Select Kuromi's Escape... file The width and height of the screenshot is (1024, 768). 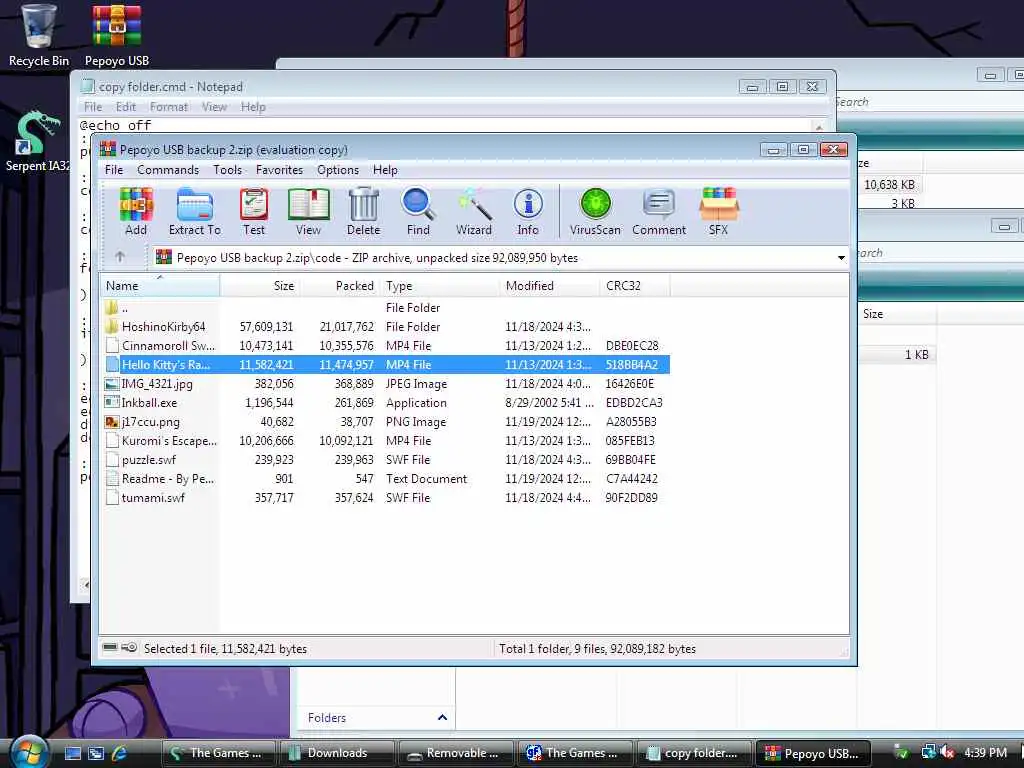click(386, 440)
